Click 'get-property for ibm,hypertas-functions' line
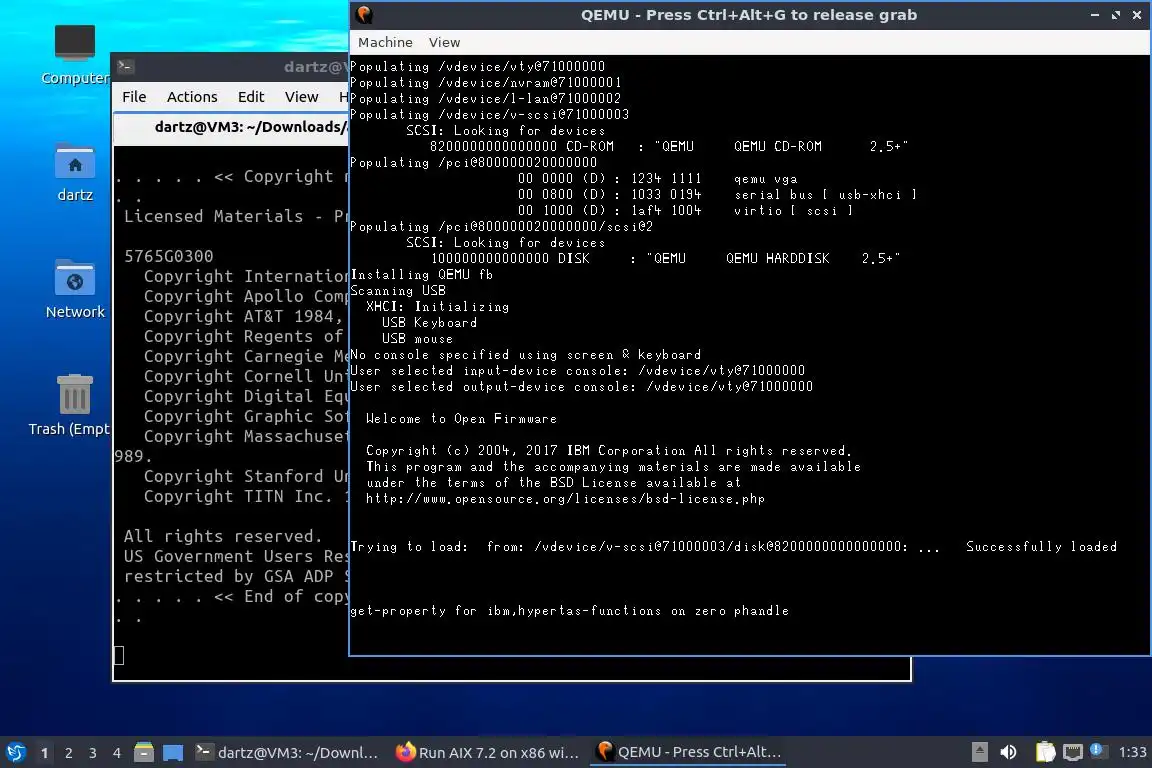 coord(569,611)
